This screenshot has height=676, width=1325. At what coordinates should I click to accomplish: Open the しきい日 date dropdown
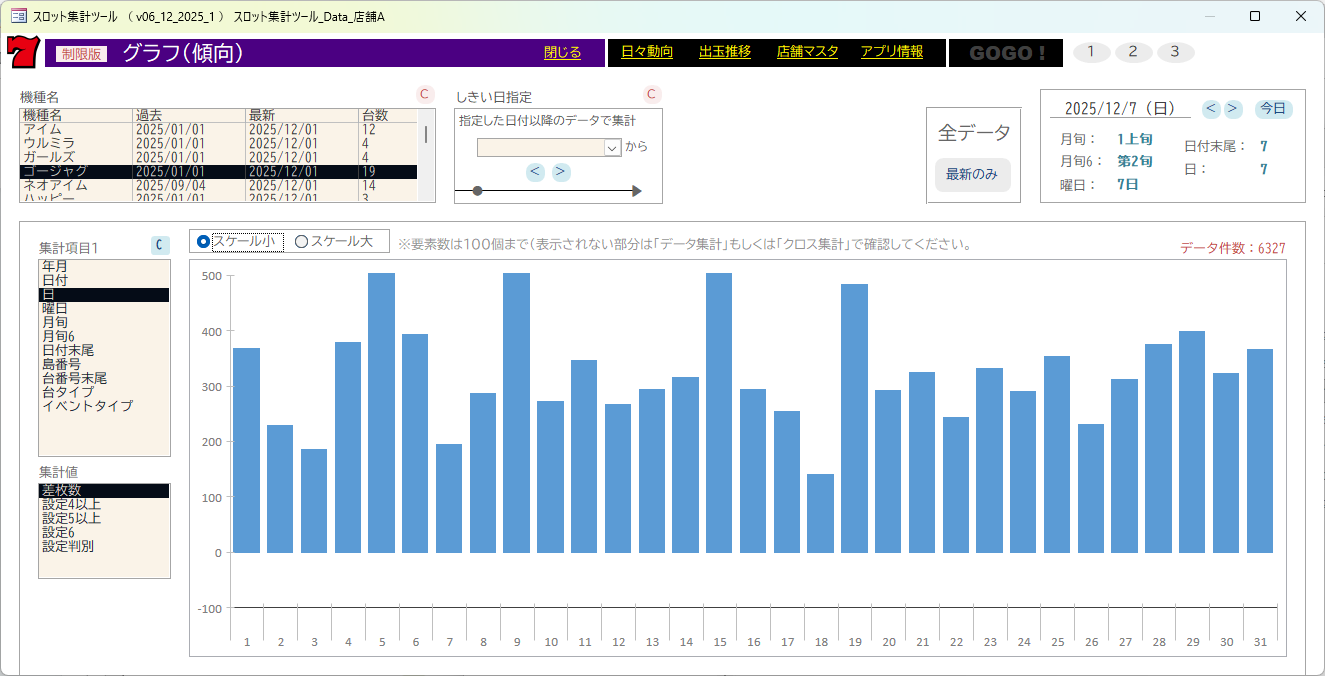pos(613,147)
